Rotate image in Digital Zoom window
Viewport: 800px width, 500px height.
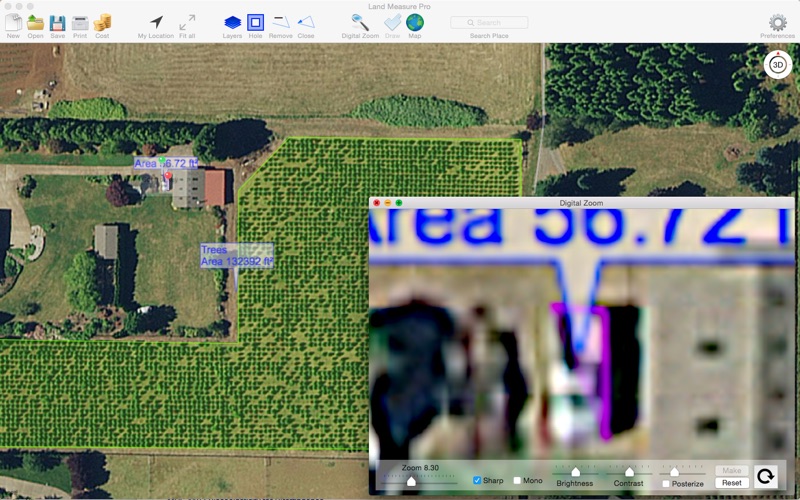(x=765, y=477)
